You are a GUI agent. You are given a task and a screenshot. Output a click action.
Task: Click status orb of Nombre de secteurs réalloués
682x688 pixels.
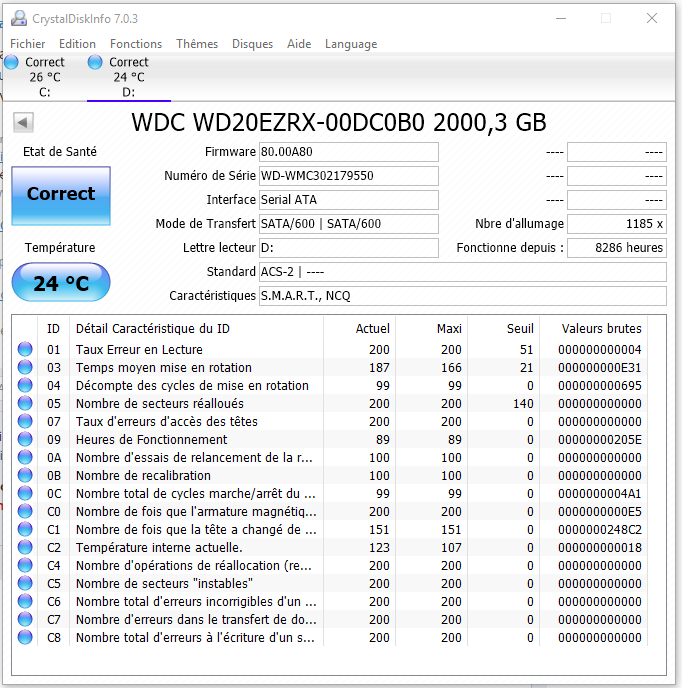pos(25,403)
